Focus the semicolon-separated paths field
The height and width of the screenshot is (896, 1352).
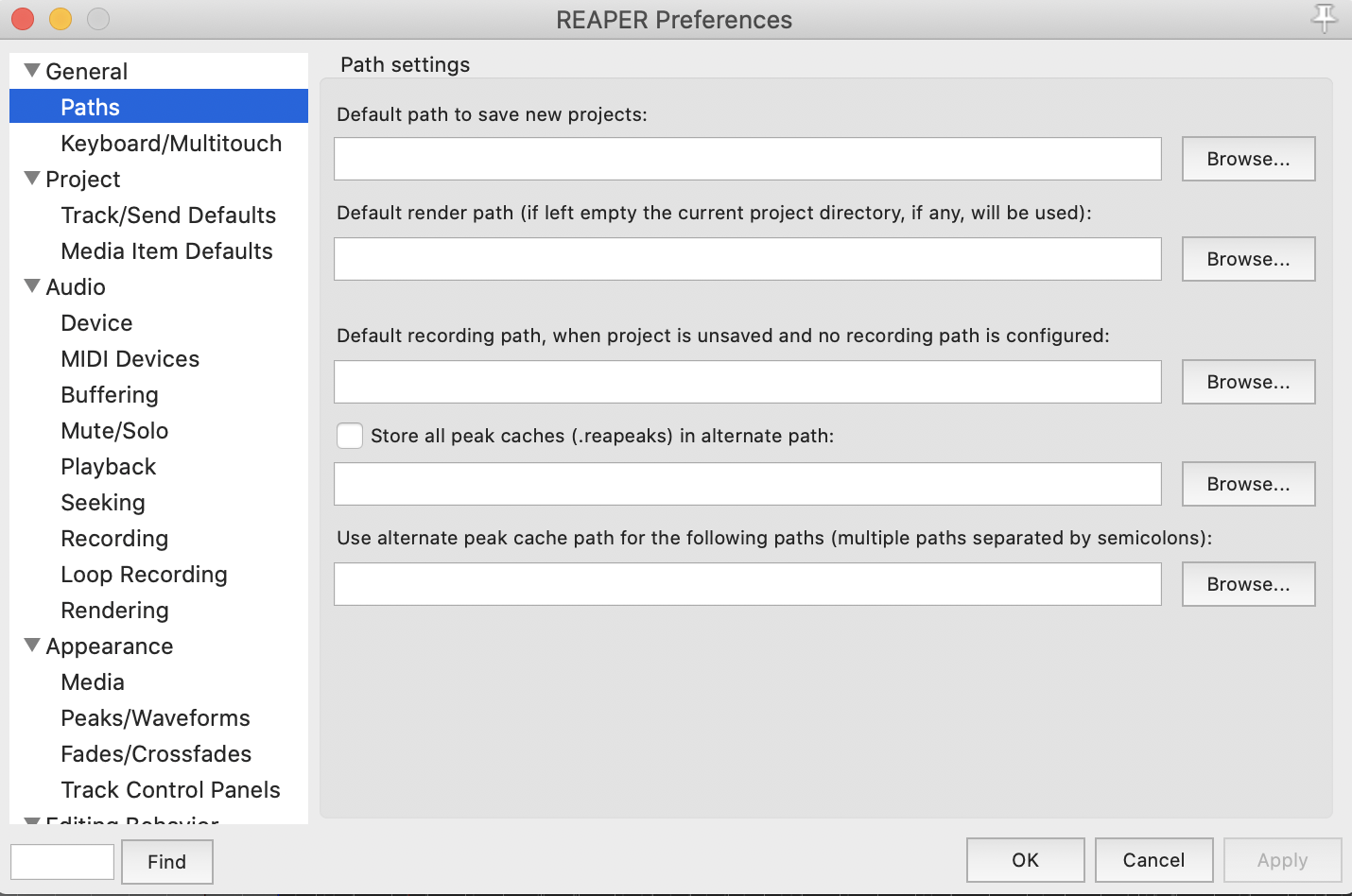(748, 584)
